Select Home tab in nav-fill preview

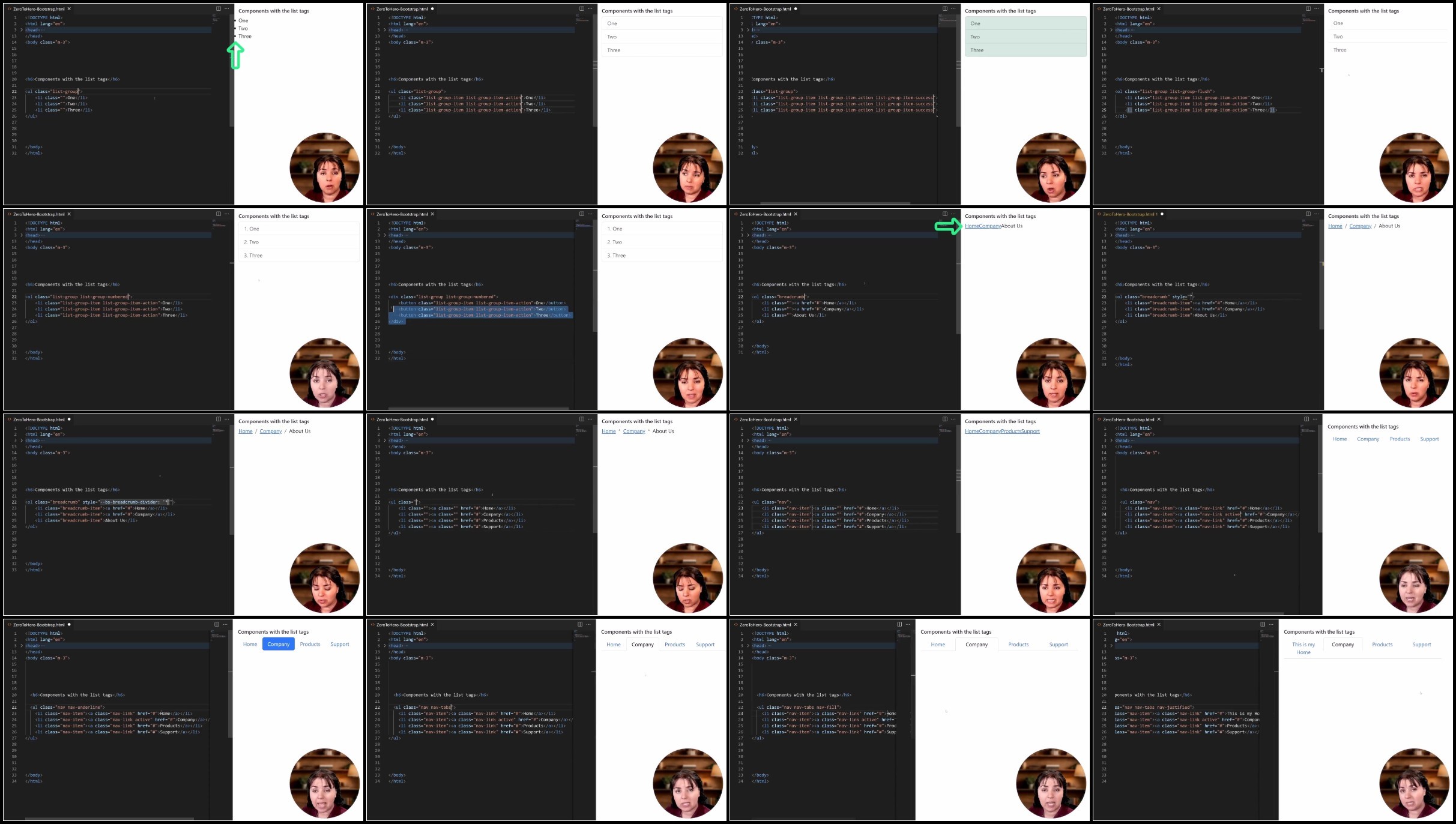click(938, 645)
